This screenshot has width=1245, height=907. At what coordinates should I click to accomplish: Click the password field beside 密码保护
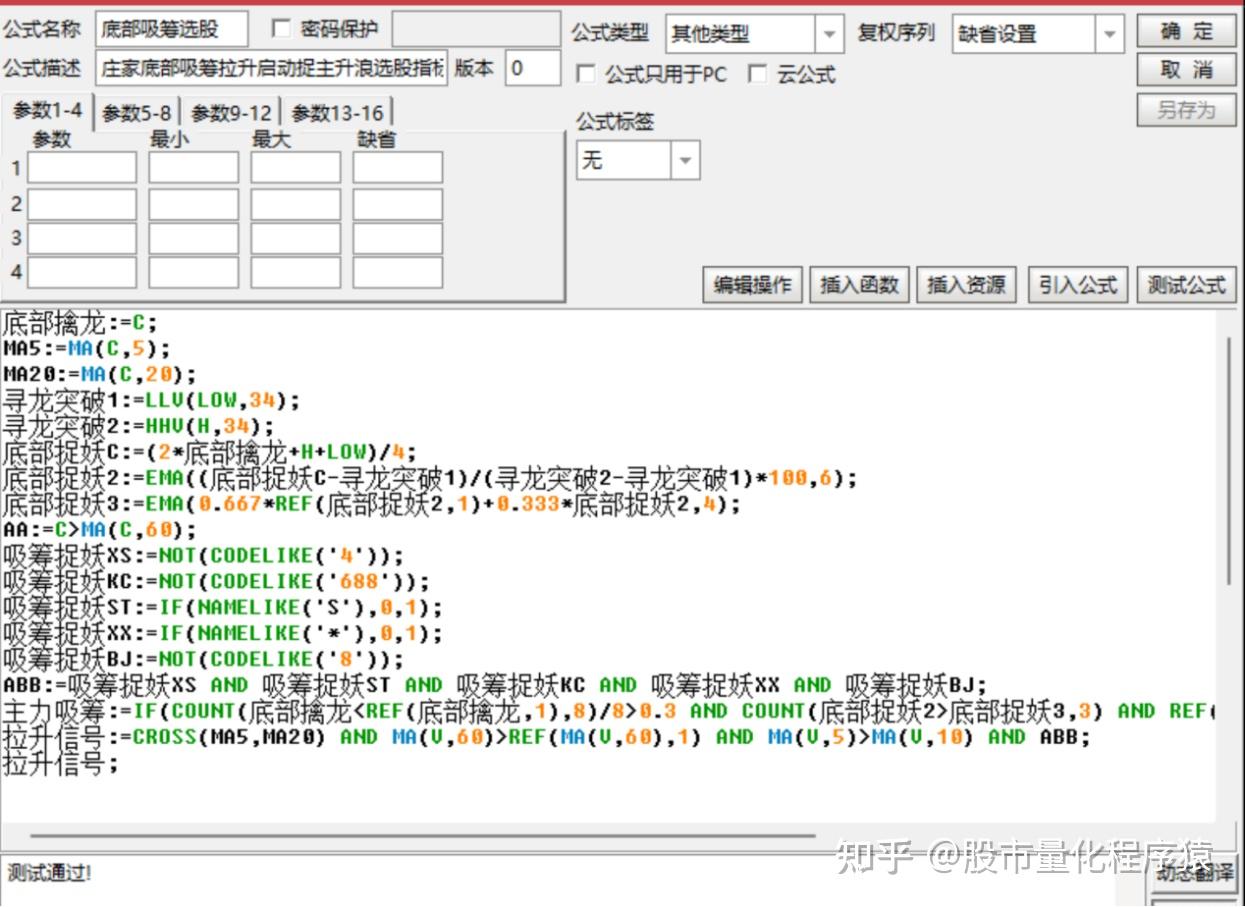click(x=476, y=30)
